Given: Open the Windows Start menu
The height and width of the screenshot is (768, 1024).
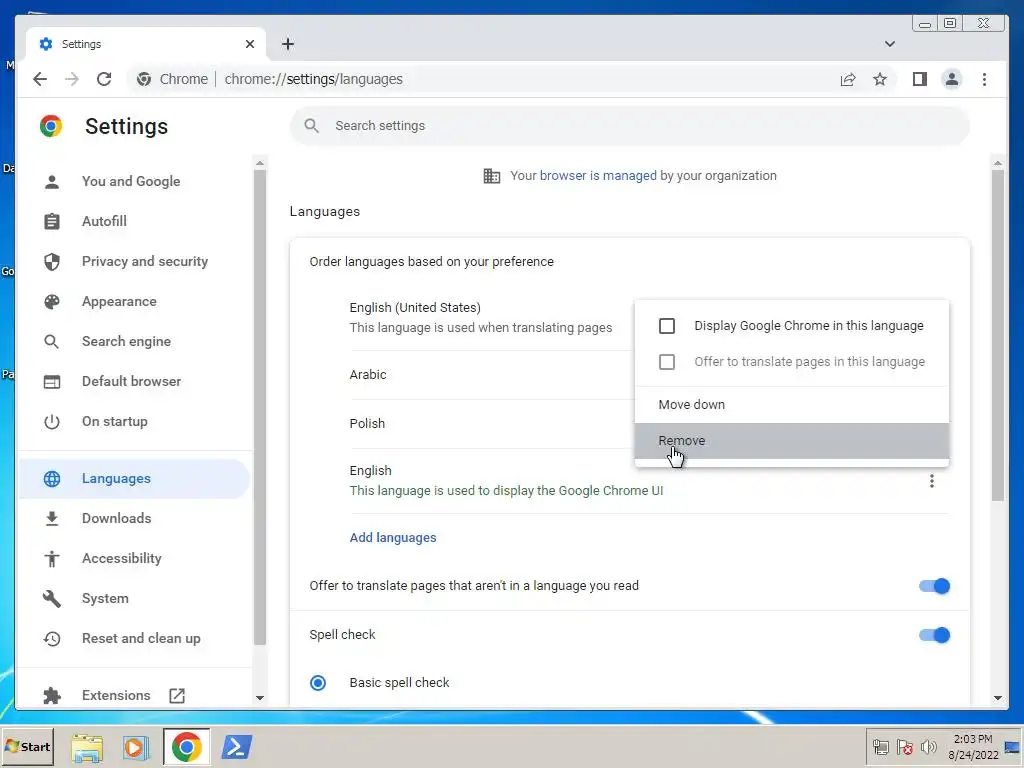Looking at the screenshot, I should point(27,746).
